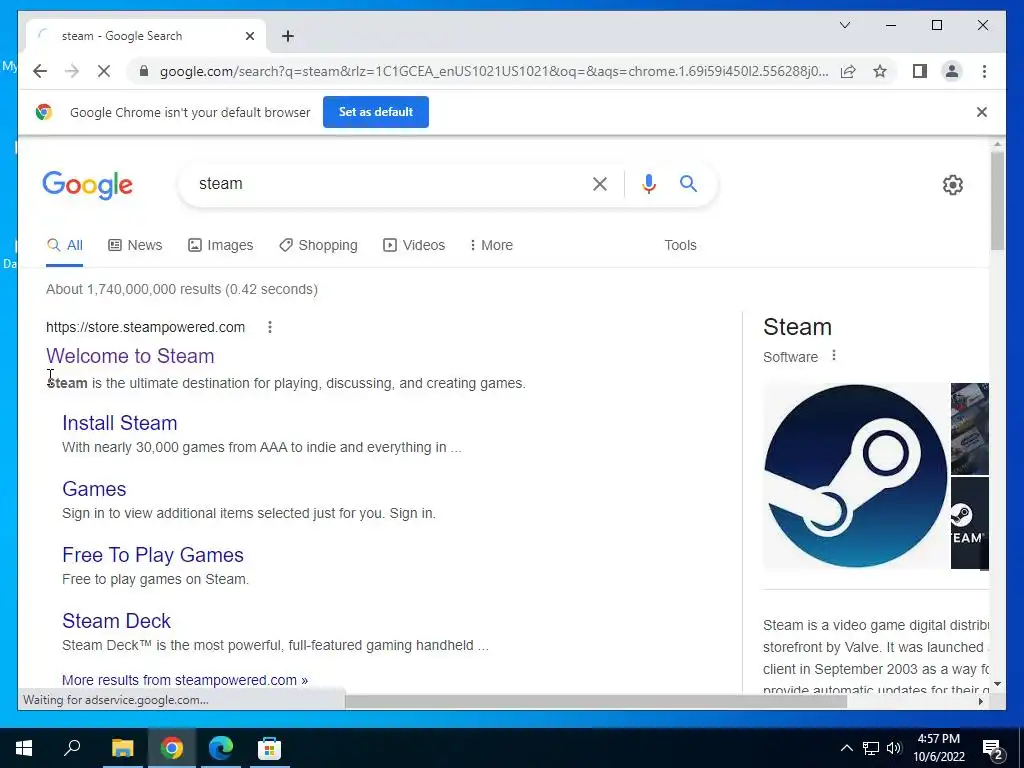Image resolution: width=1024 pixels, height=768 pixels.
Task: Open the Install Steam link
Action: (x=120, y=423)
